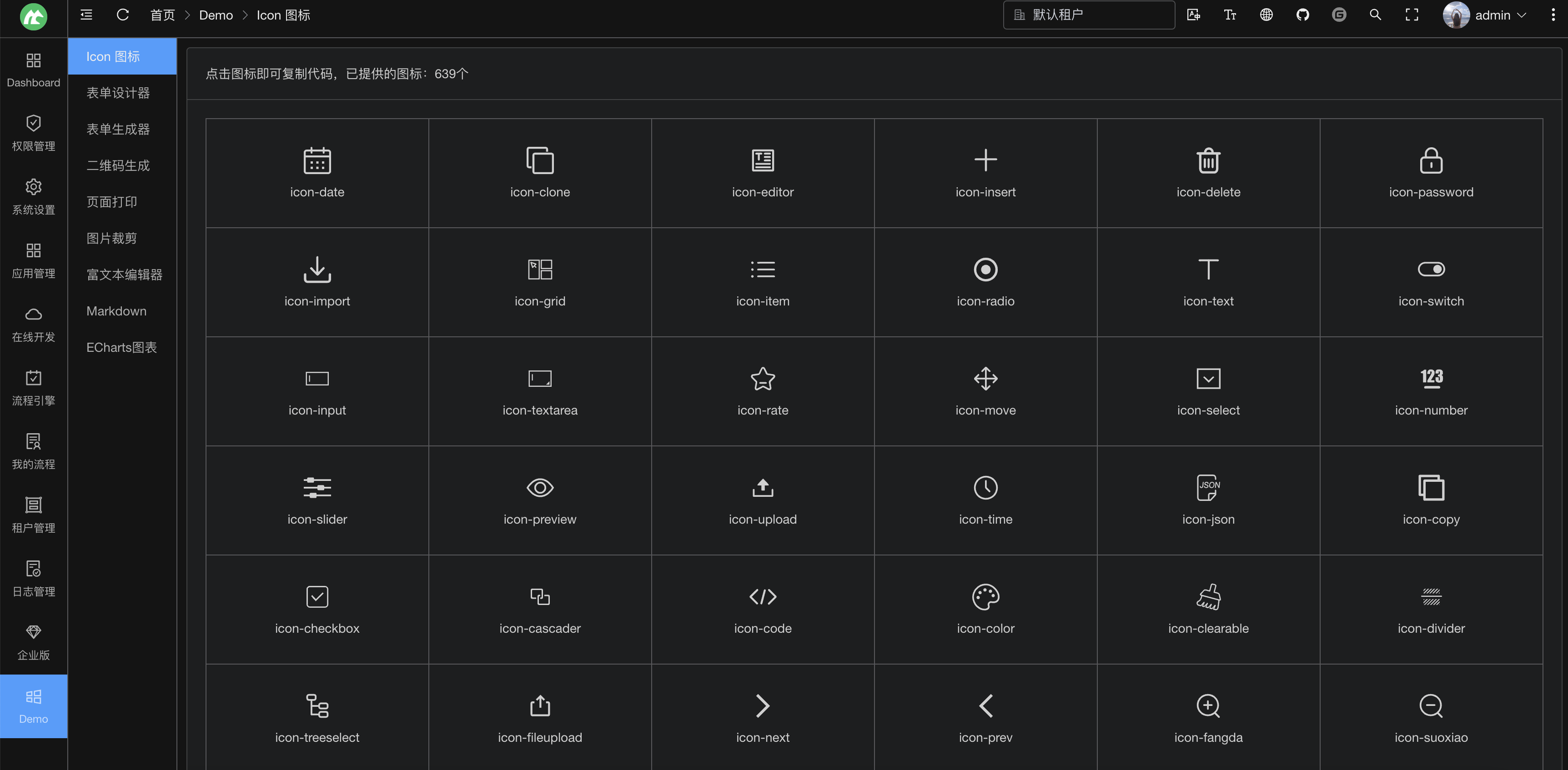The width and height of the screenshot is (1568, 770).
Task: Open the language globe icon
Action: point(1266,15)
